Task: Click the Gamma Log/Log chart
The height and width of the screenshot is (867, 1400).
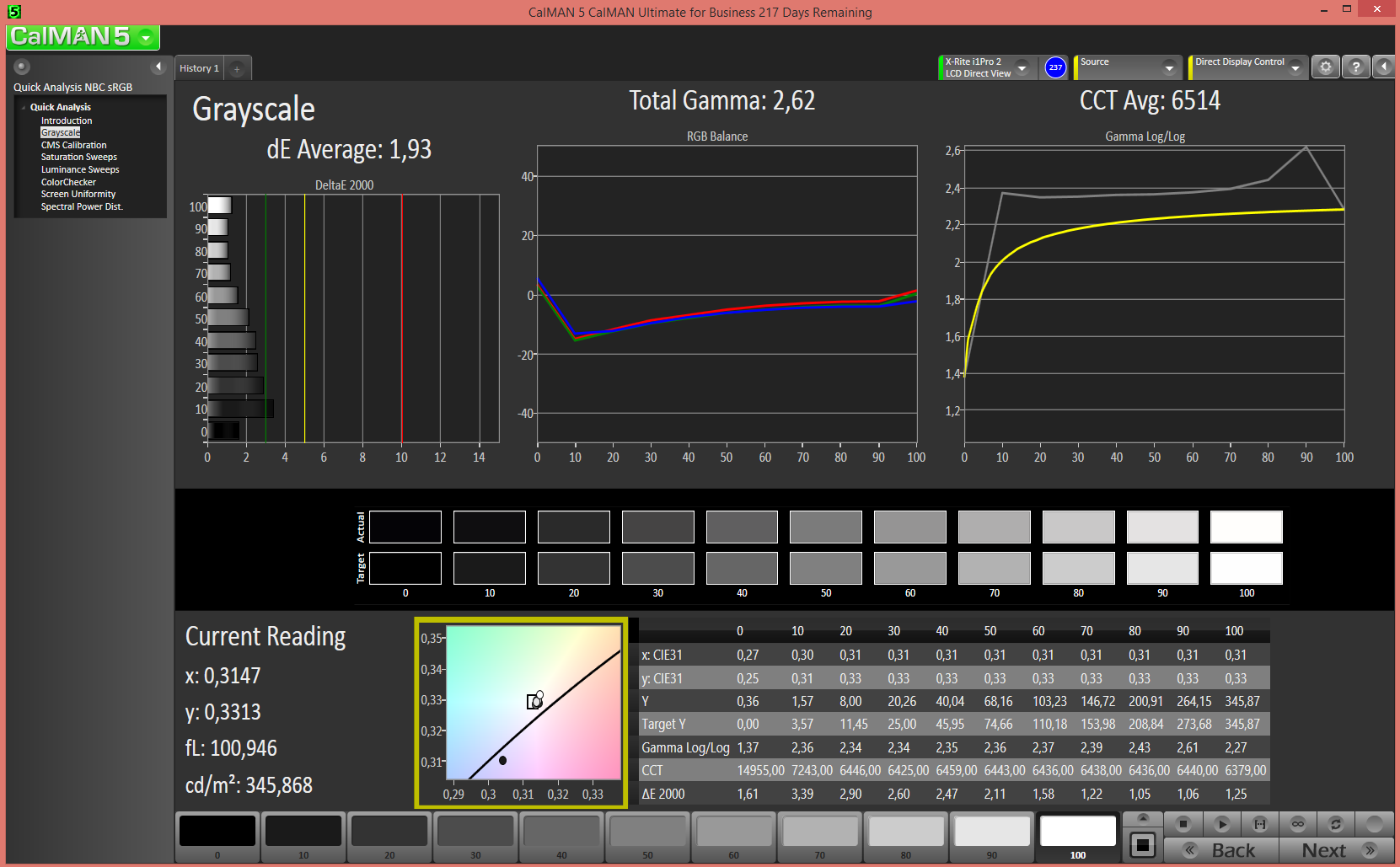Action: [1154, 295]
